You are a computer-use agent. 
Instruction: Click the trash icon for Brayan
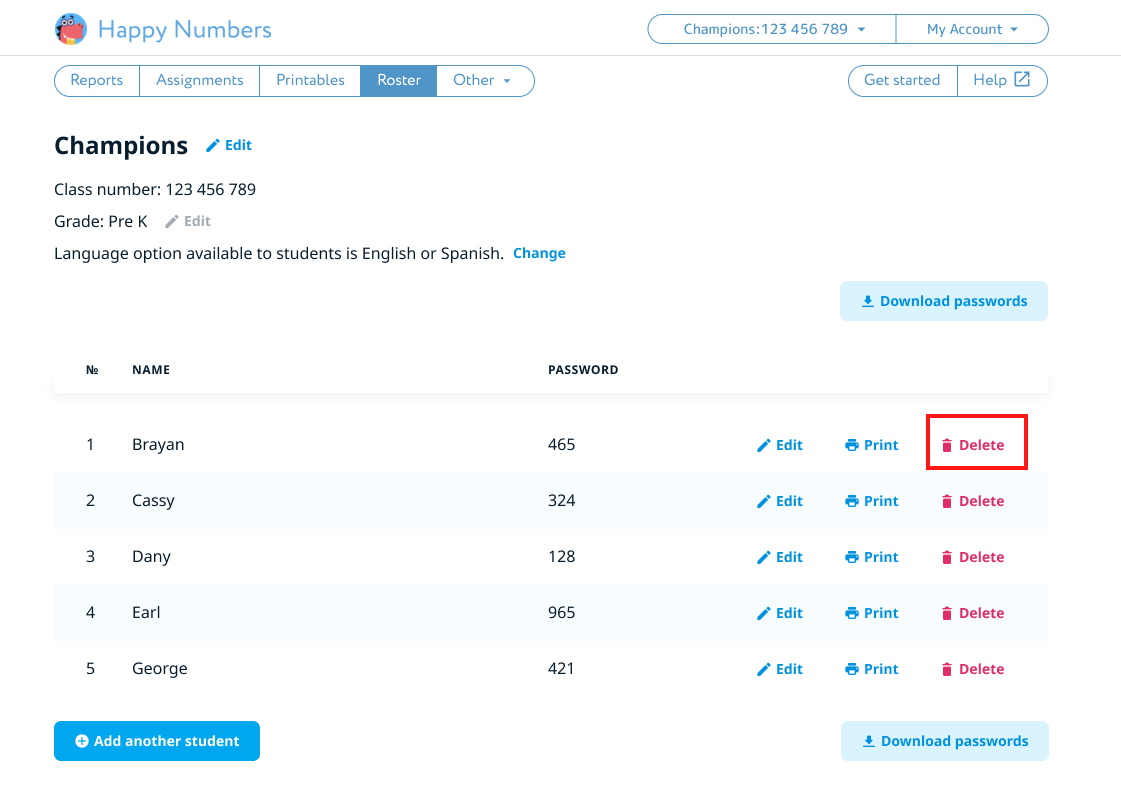pyautogui.click(x=947, y=446)
